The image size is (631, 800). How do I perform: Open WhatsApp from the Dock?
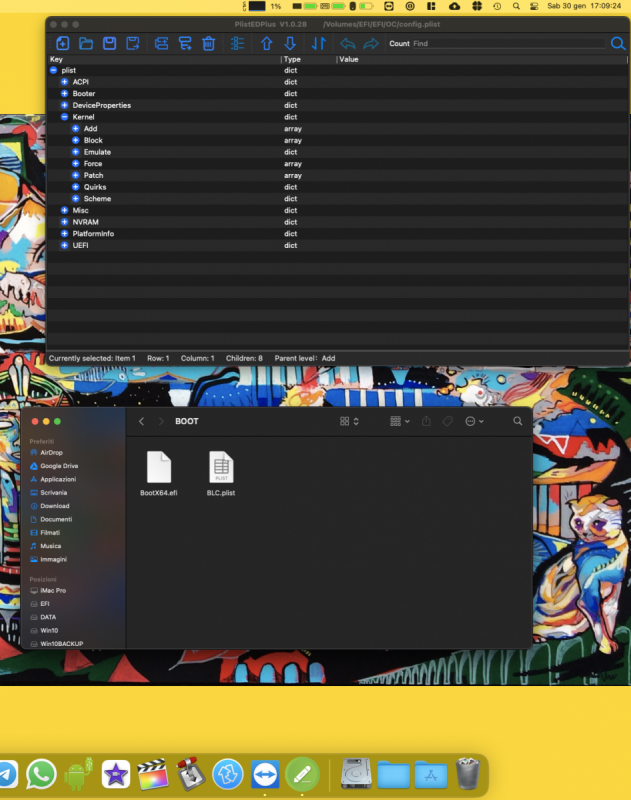pos(41,774)
